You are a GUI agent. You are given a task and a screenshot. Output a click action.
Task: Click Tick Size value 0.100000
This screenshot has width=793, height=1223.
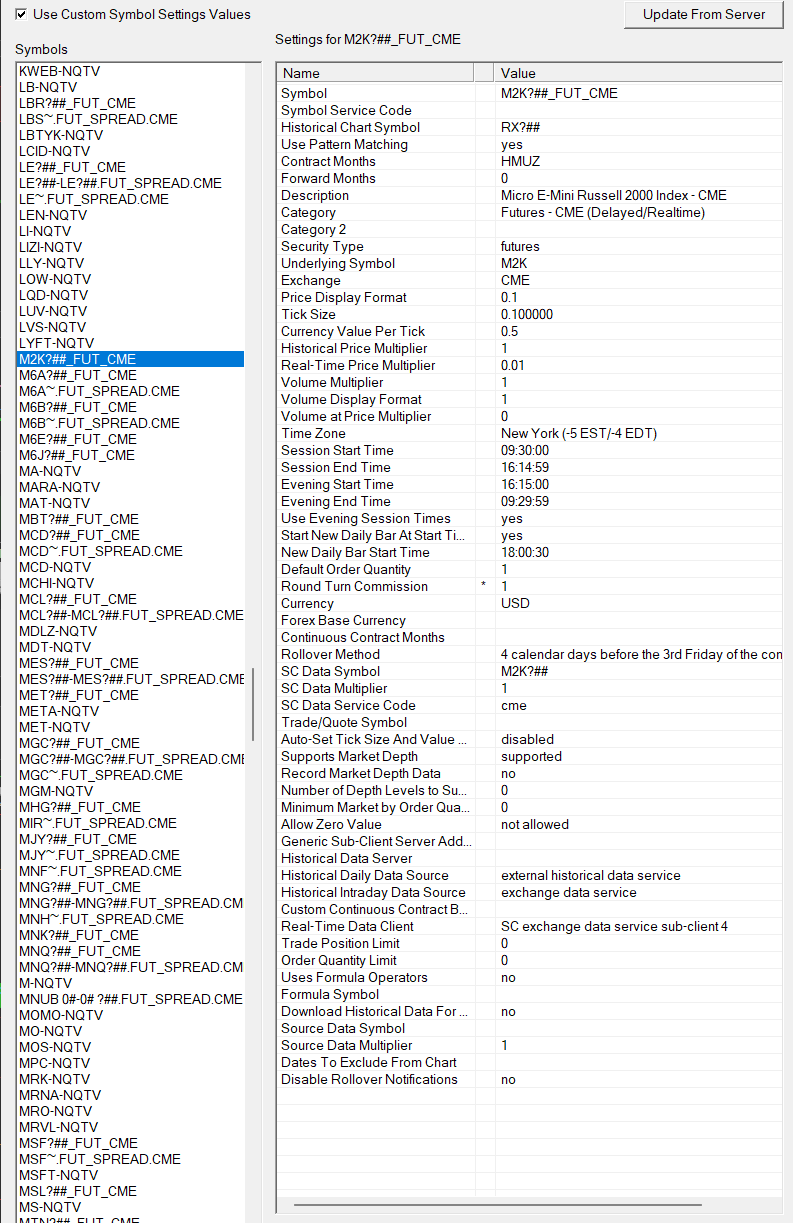(527, 314)
